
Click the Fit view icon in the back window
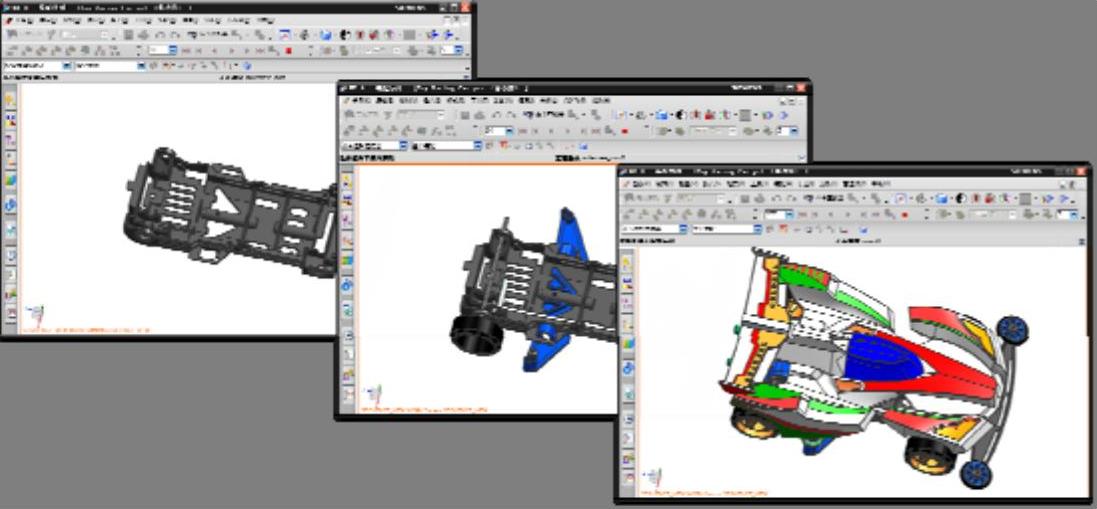tap(285, 35)
